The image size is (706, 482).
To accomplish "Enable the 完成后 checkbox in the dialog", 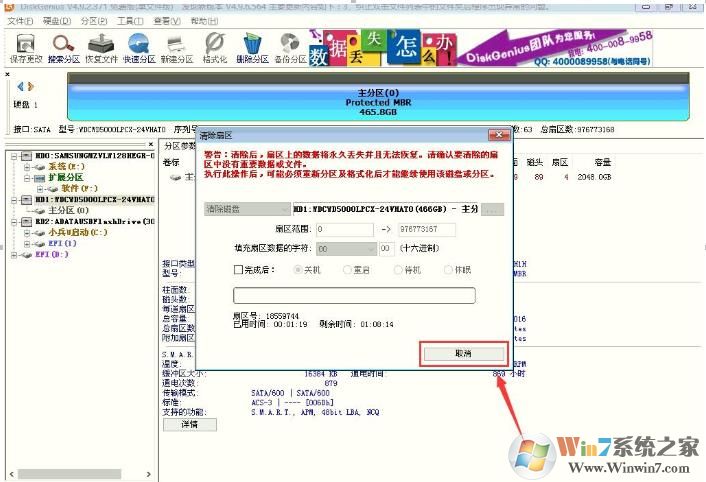I will (238, 270).
